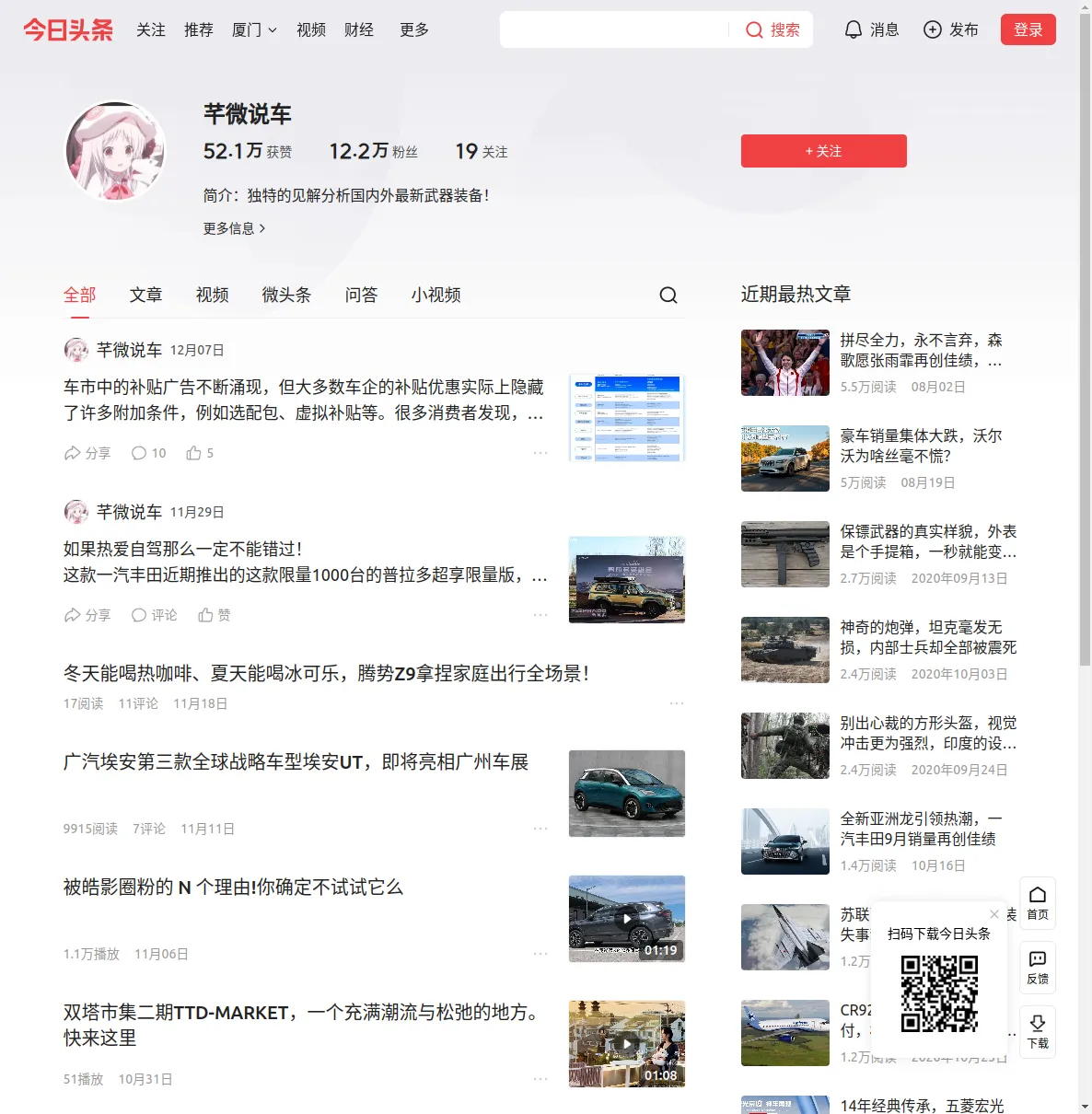
Task: Open 芊微说车 profile avatar
Action: (x=115, y=151)
